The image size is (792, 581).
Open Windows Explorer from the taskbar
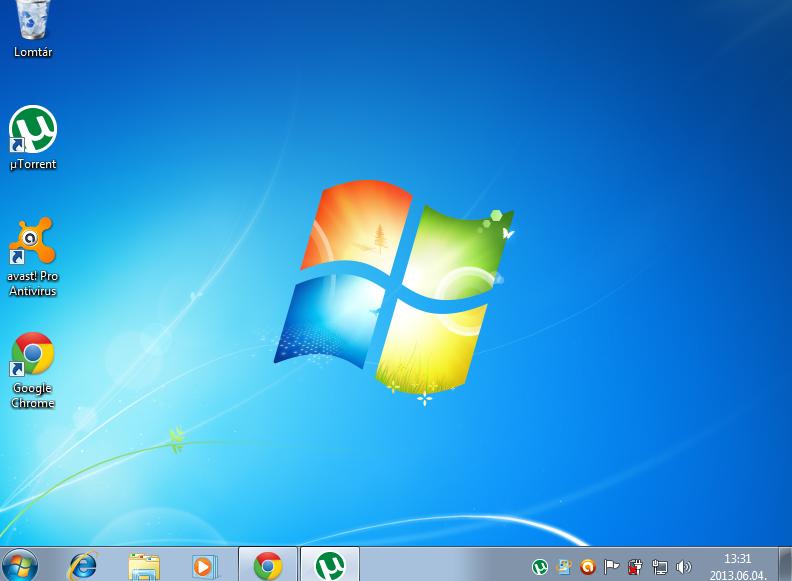(x=144, y=566)
